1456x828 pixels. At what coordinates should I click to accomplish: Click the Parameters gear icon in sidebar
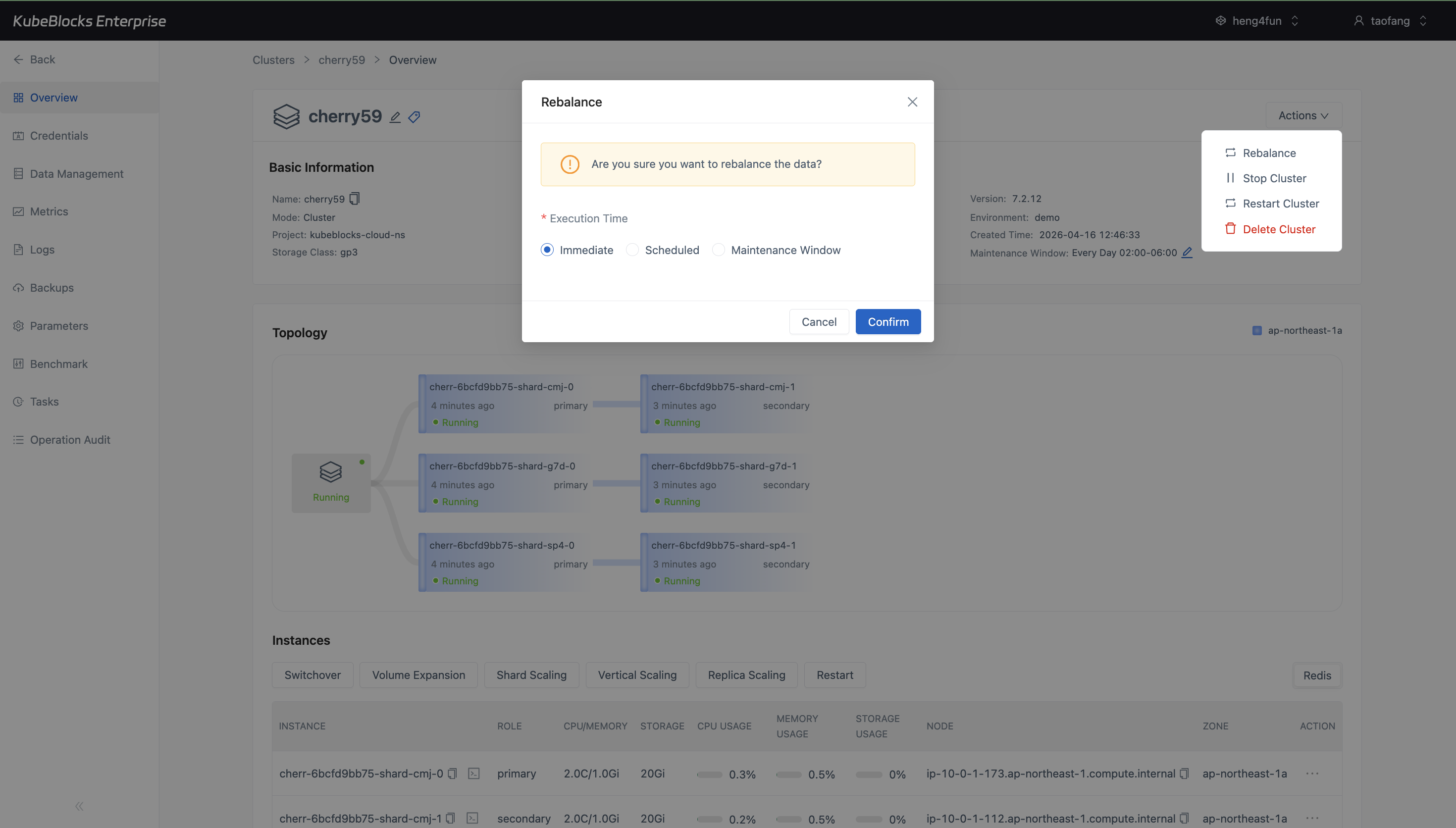(19, 326)
